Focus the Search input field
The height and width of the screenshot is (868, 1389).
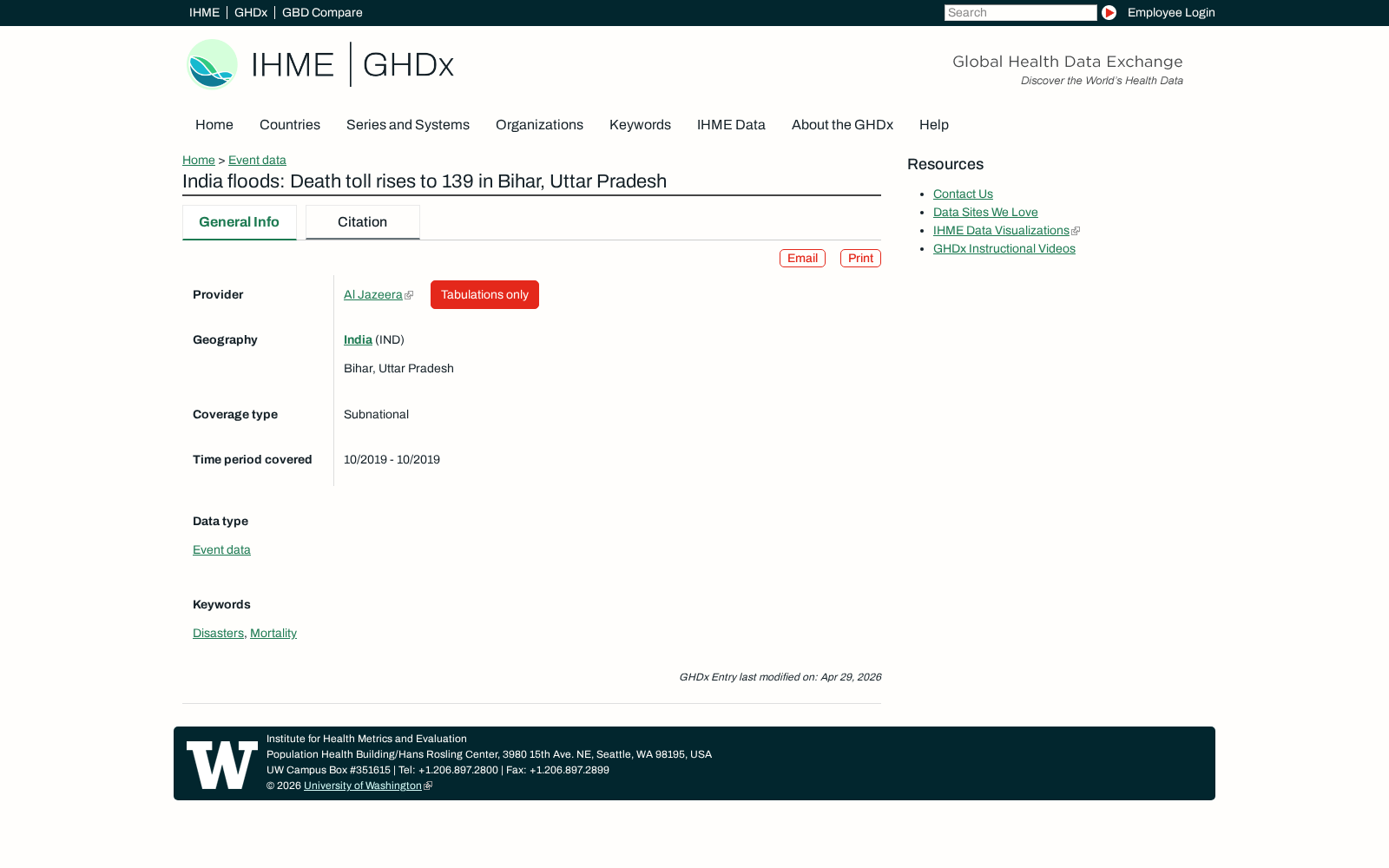click(x=1021, y=13)
